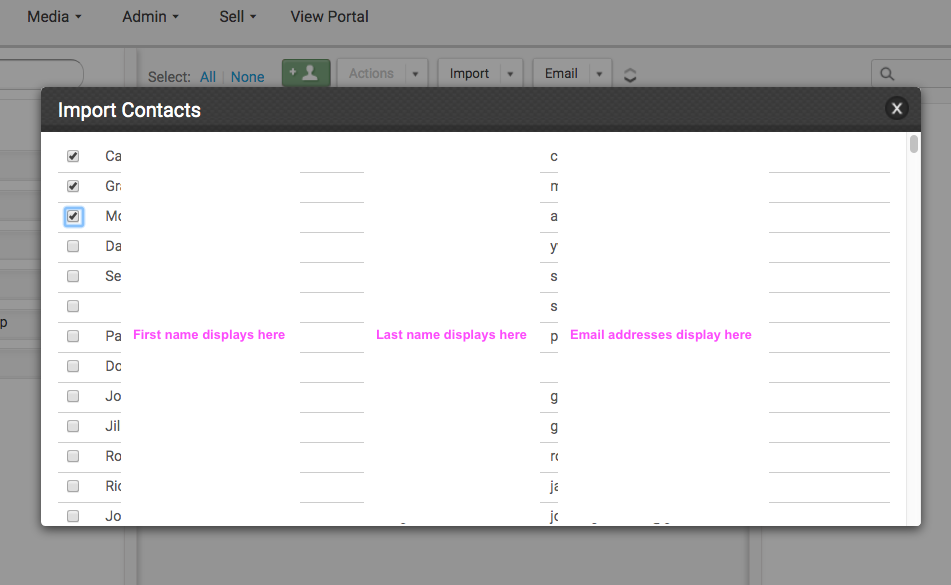Check the checkbox for the Dc row
The image size is (951, 585).
tap(73, 366)
